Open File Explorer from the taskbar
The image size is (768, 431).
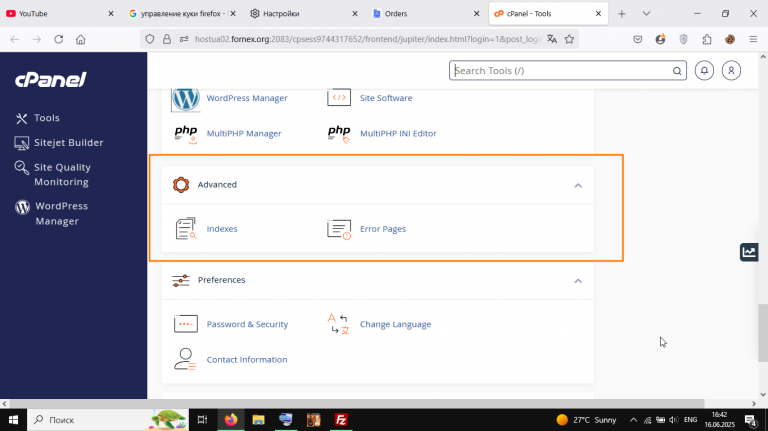(259, 420)
